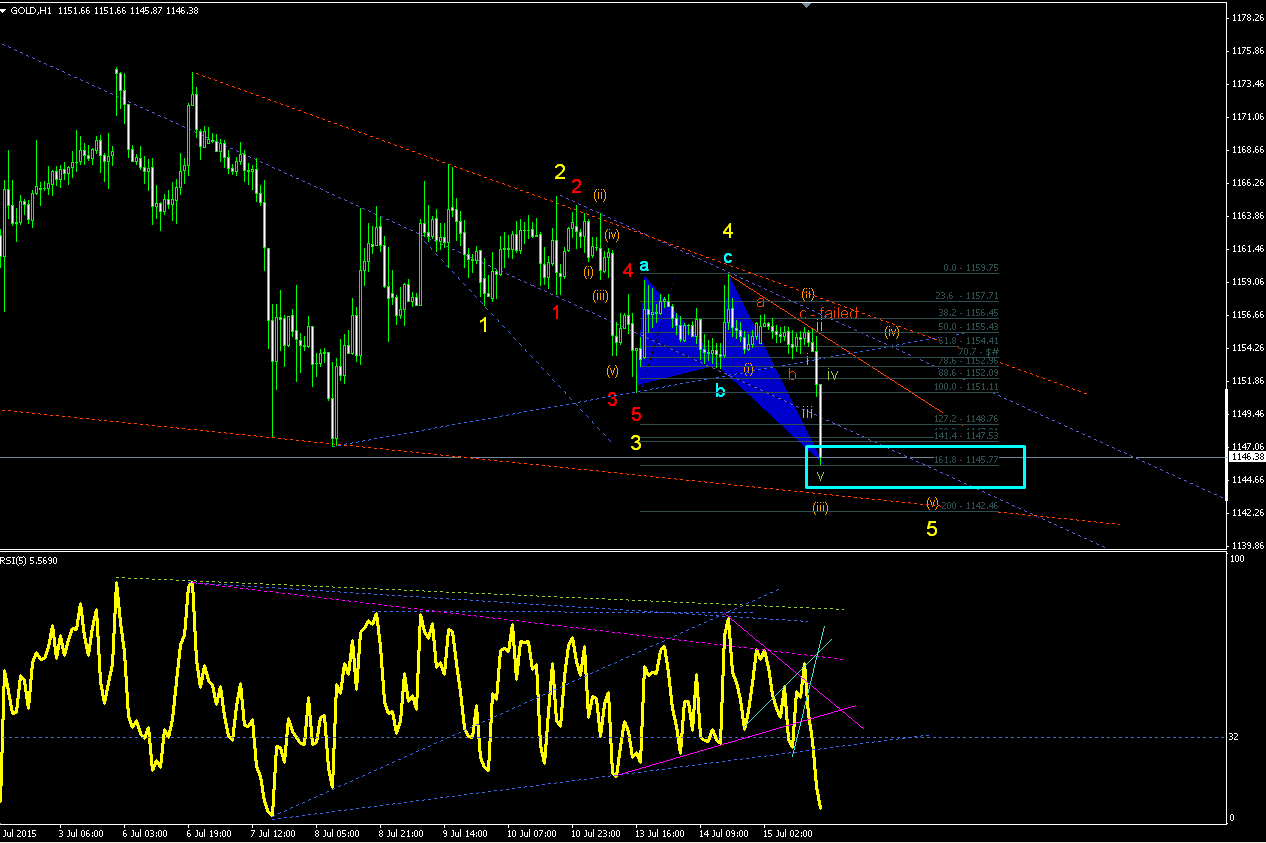The width and height of the screenshot is (1266, 843).
Task: Select the cyan wave label a
Action: [x=644, y=265]
